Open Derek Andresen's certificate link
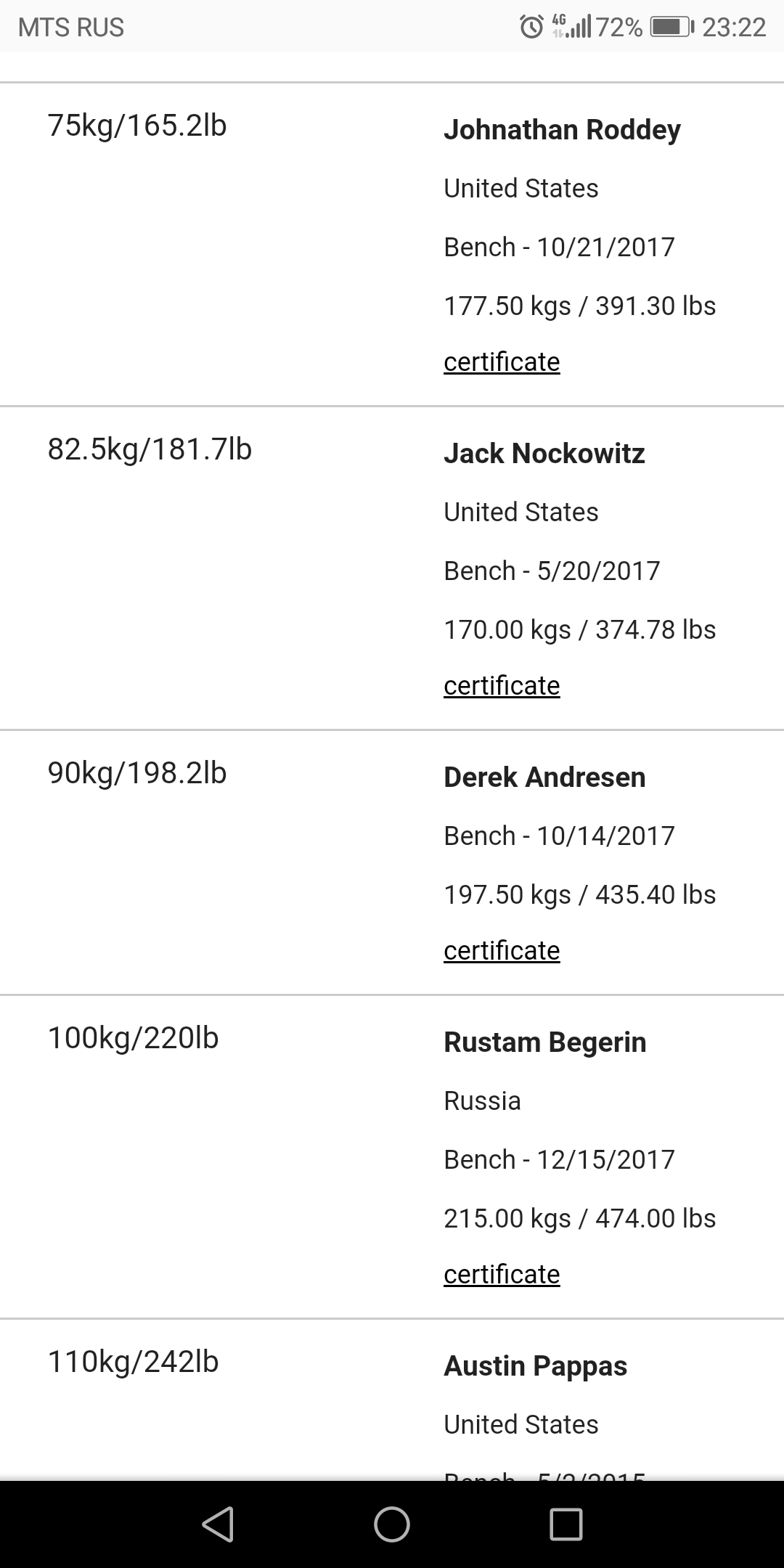 [502, 950]
